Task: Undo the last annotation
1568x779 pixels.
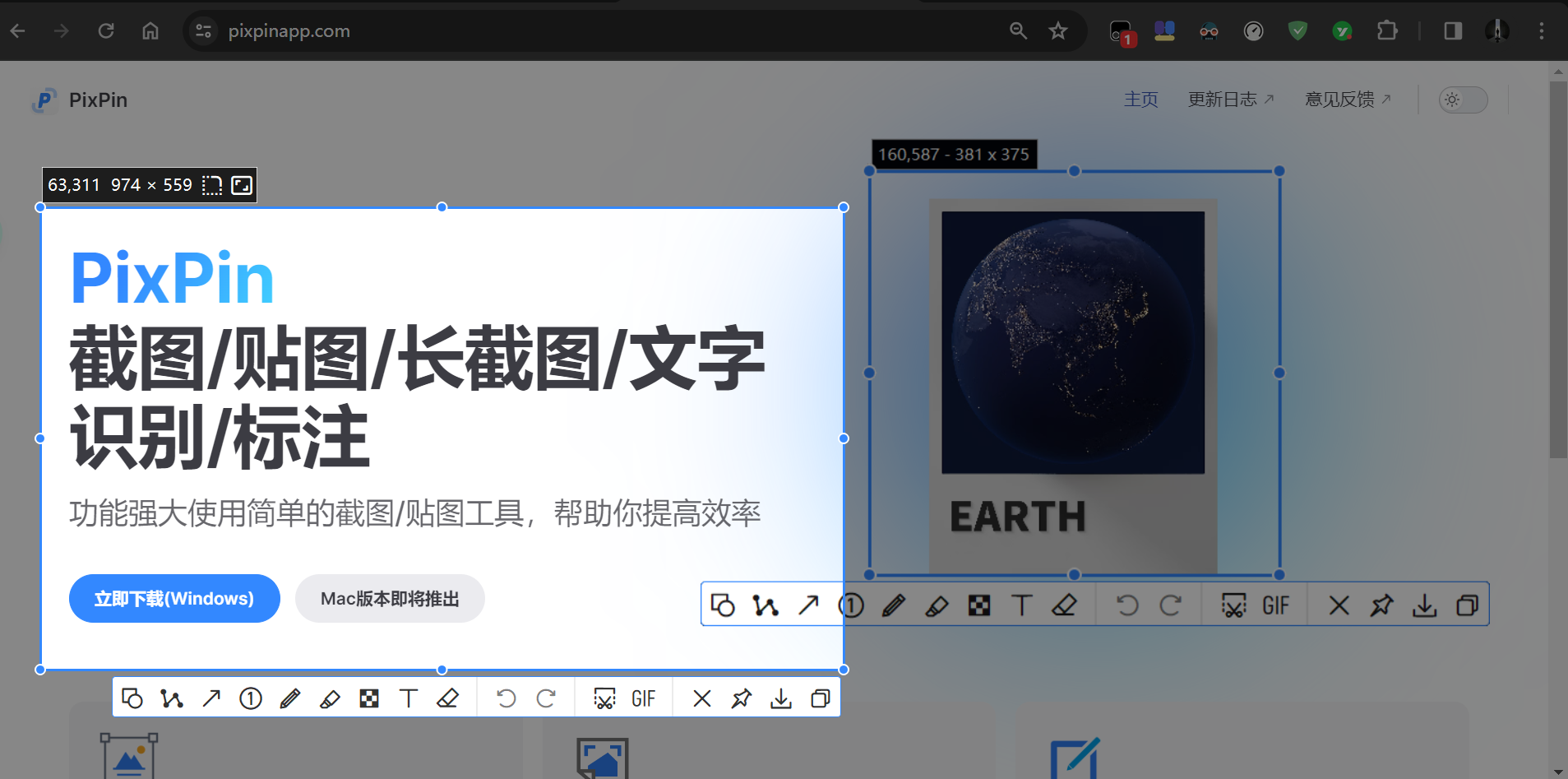Action: [x=506, y=698]
